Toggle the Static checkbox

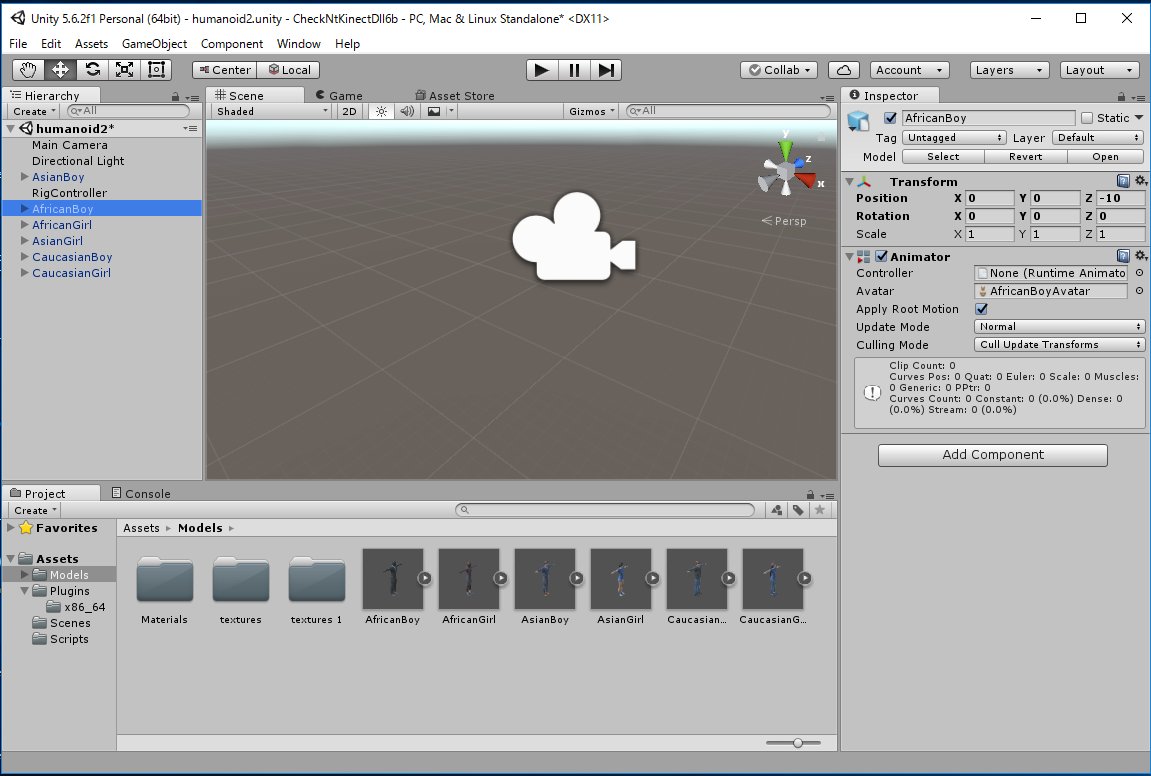point(1087,118)
